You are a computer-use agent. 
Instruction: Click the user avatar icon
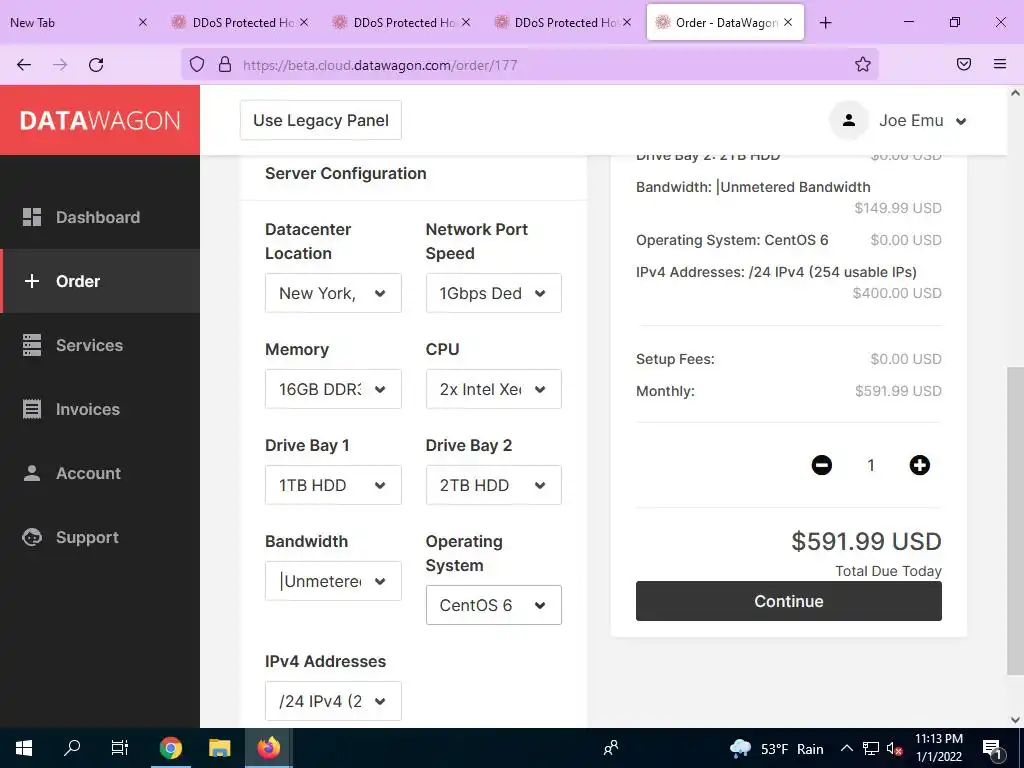(848, 121)
